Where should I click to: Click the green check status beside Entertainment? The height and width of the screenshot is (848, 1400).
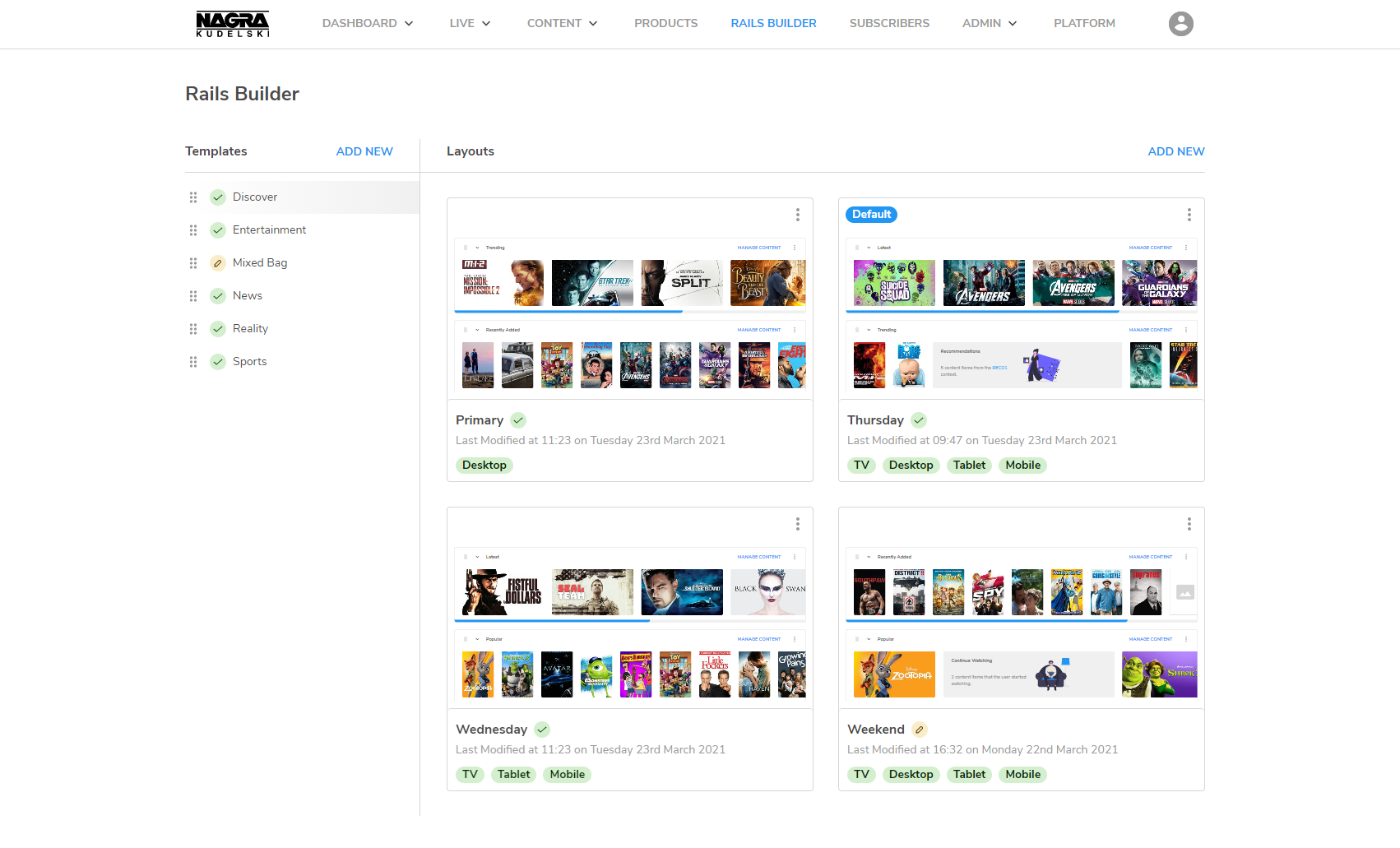coord(218,230)
